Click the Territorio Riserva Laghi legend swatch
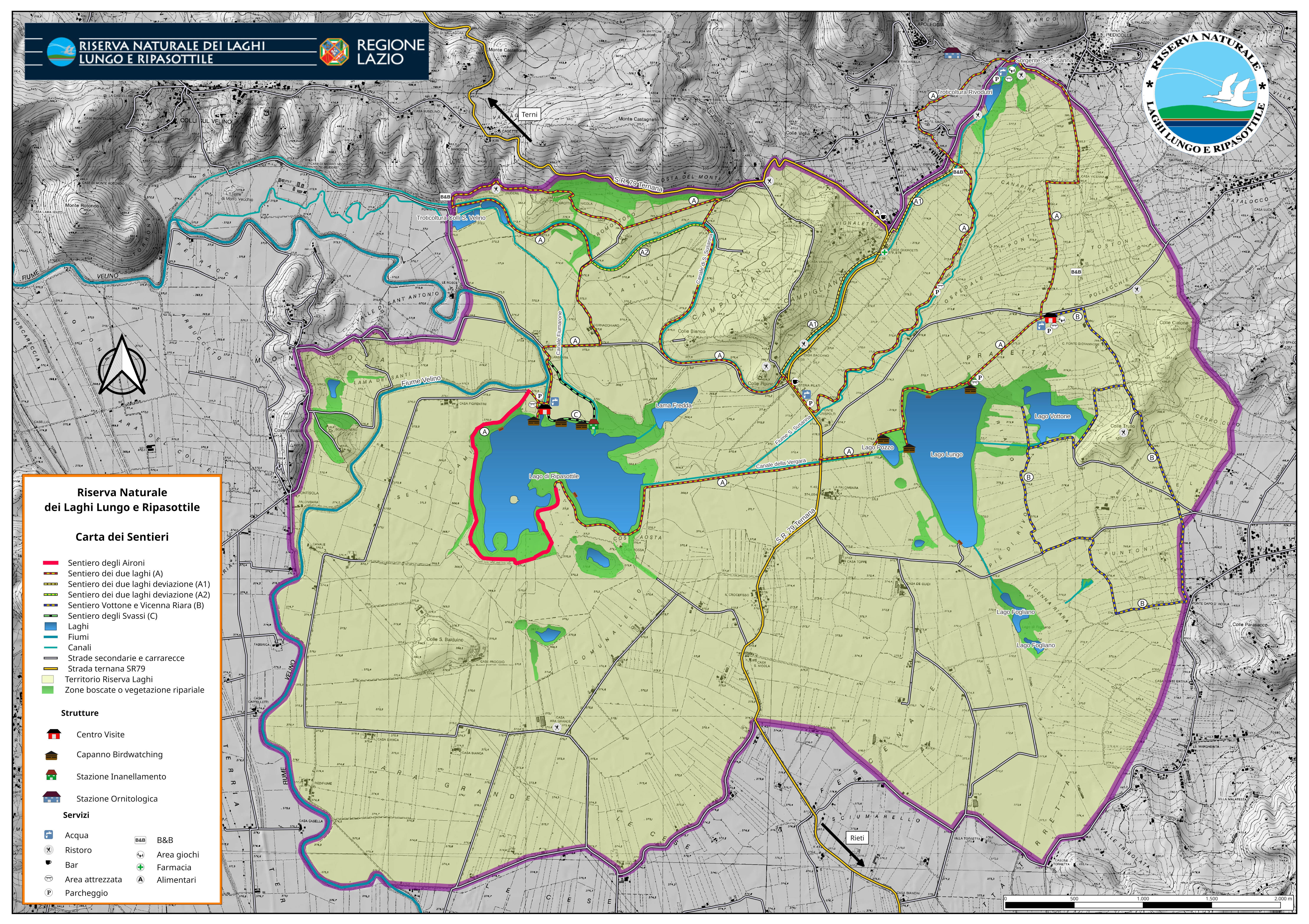The width and height of the screenshot is (1309, 924). (48, 679)
